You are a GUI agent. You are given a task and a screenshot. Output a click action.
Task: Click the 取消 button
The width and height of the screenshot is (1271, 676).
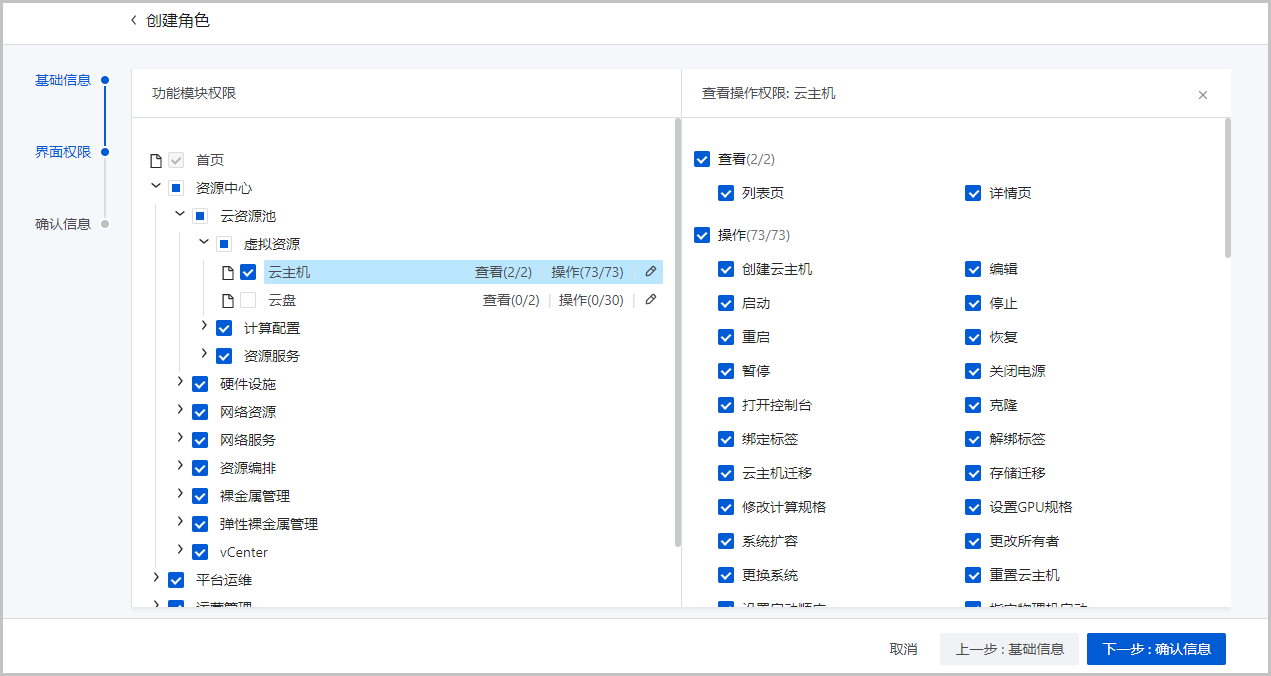903,648
